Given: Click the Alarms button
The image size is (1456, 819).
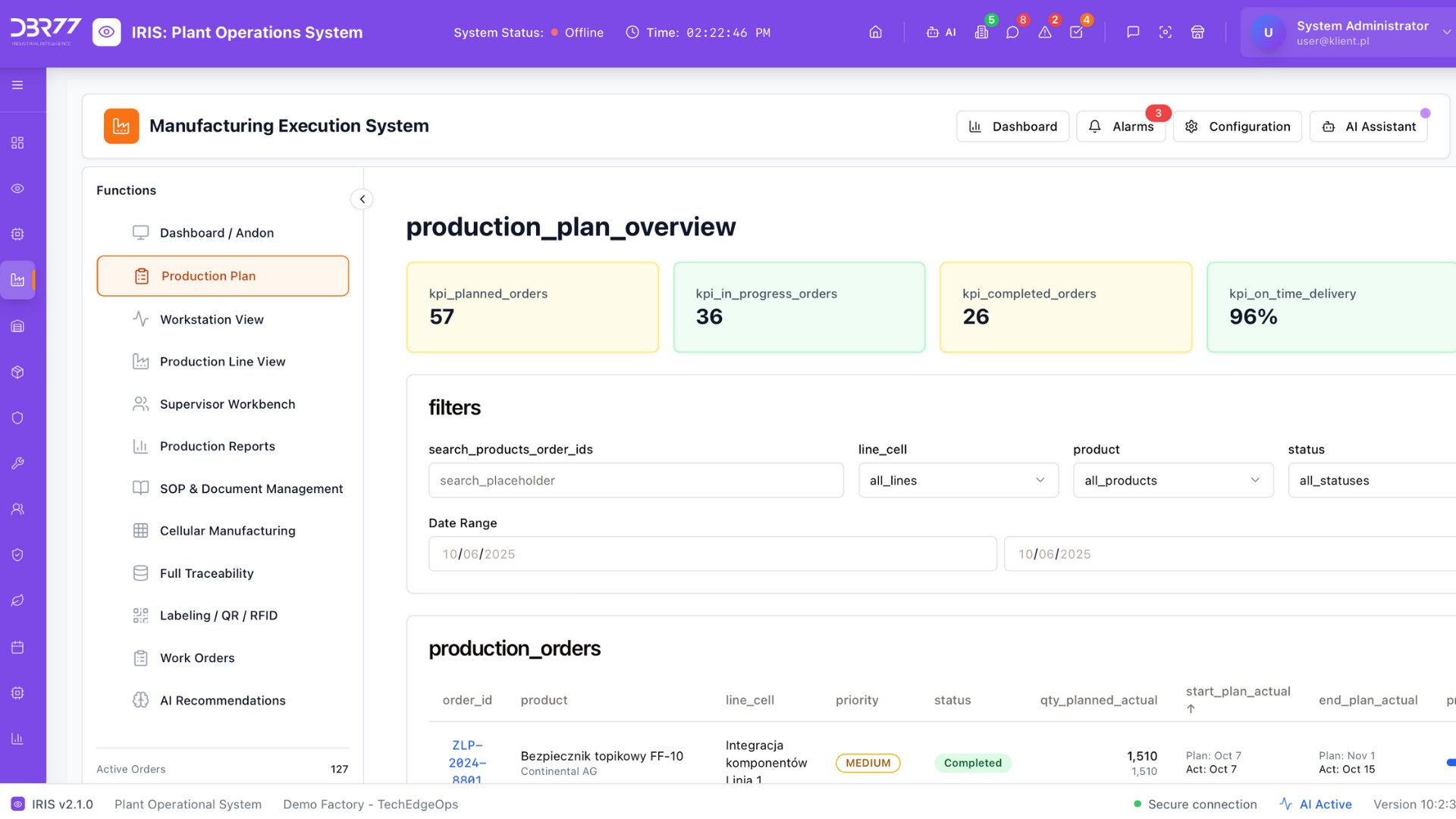Looking at the screenshot, I should tap(1121, 127).
